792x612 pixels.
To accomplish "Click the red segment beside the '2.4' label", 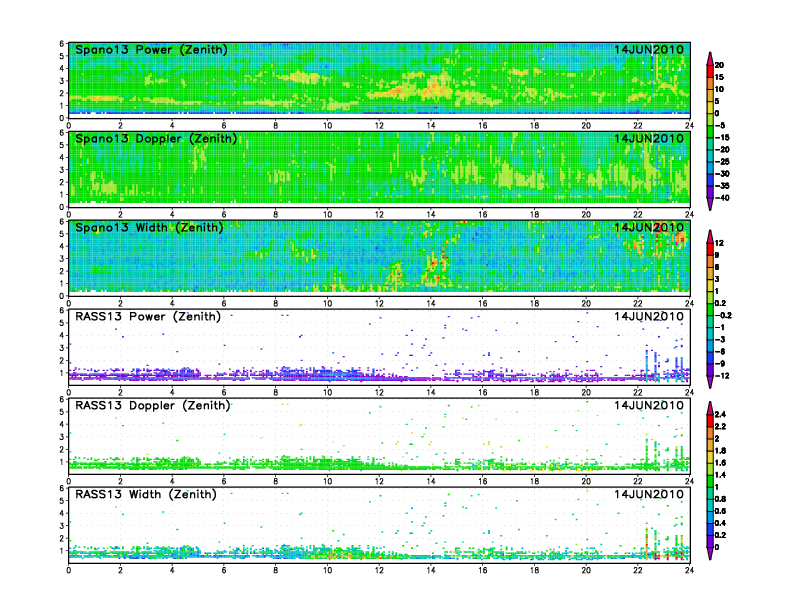I will pyautogui.click(x=710, y=420).
